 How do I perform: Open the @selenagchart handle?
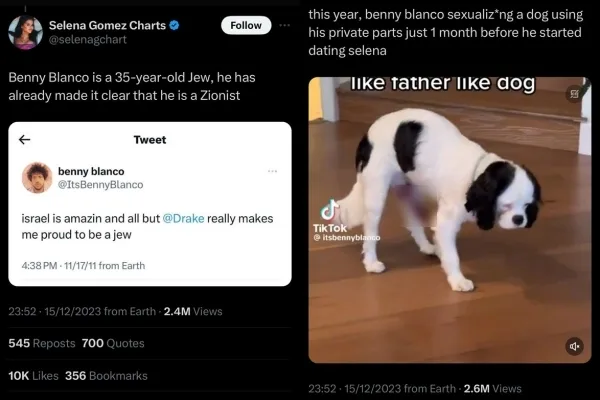tap(88, 39)
